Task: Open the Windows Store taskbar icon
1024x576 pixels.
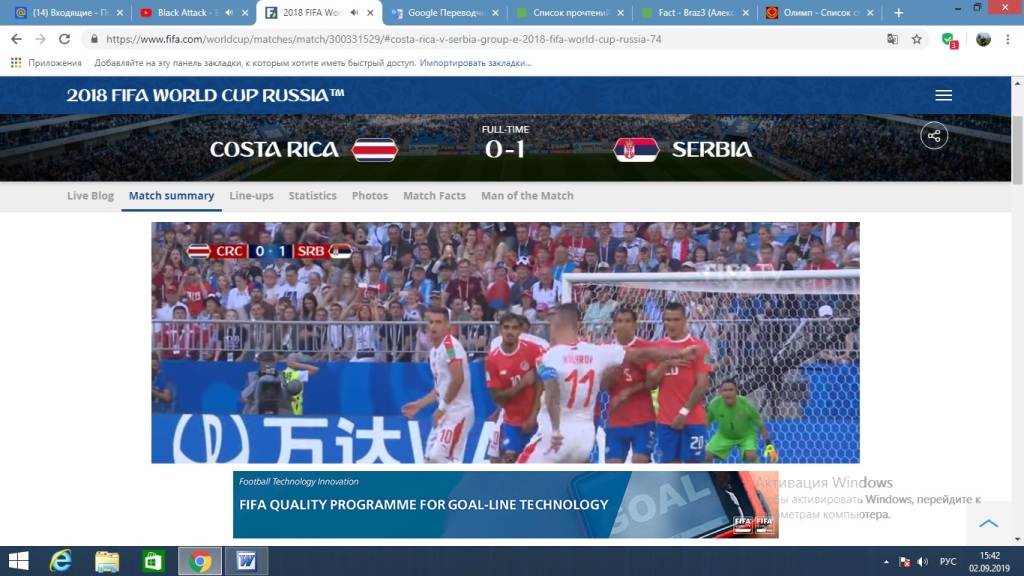Action: click(153, 561)
